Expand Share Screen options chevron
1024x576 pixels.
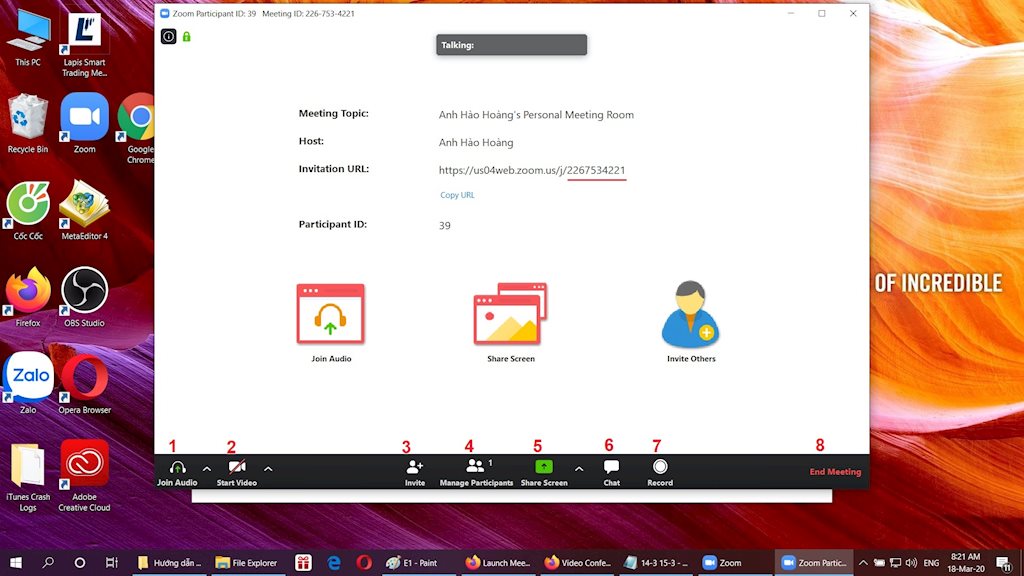(578, 467)
